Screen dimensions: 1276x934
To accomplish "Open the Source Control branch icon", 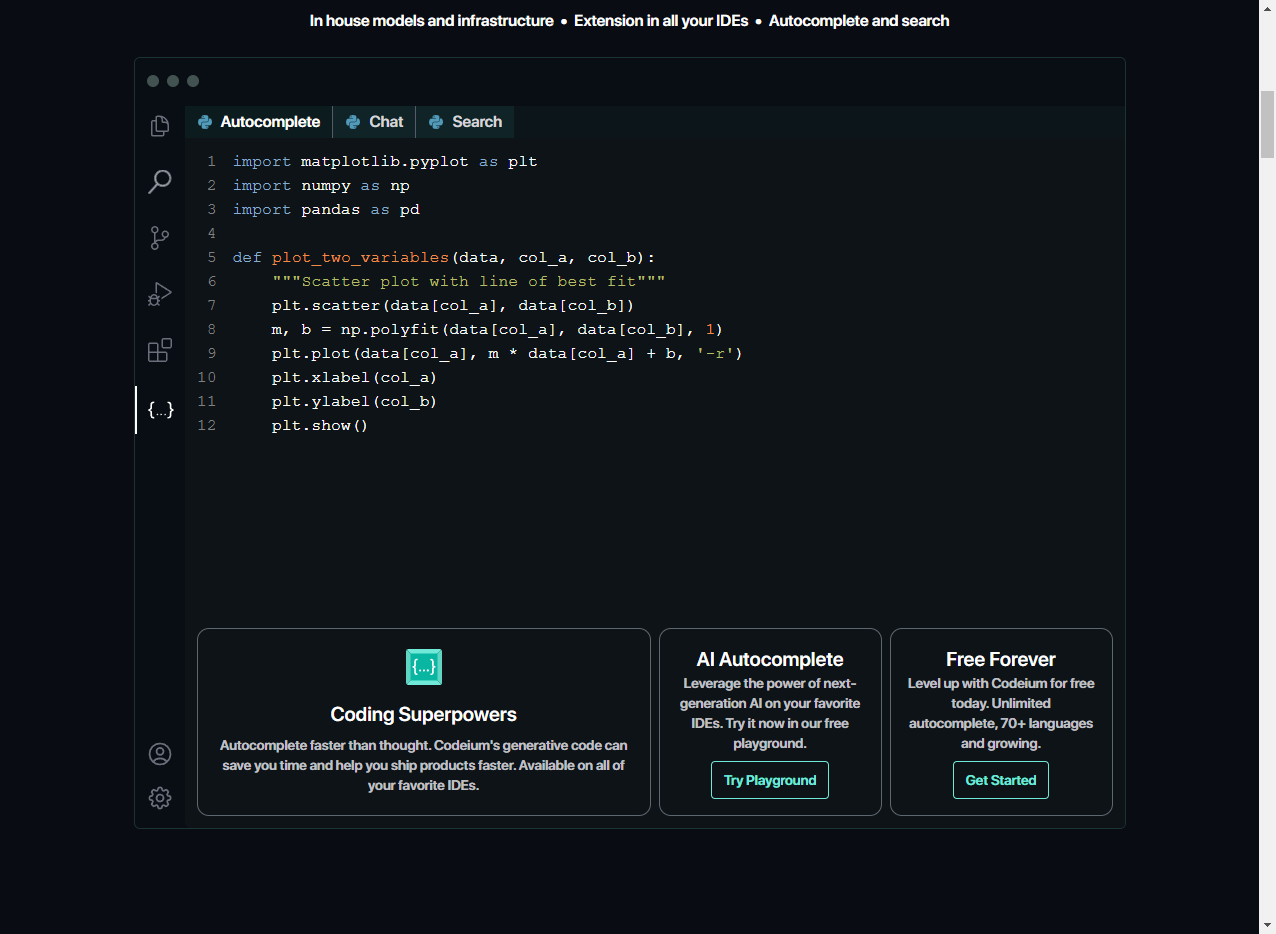I will click(160, 238).
